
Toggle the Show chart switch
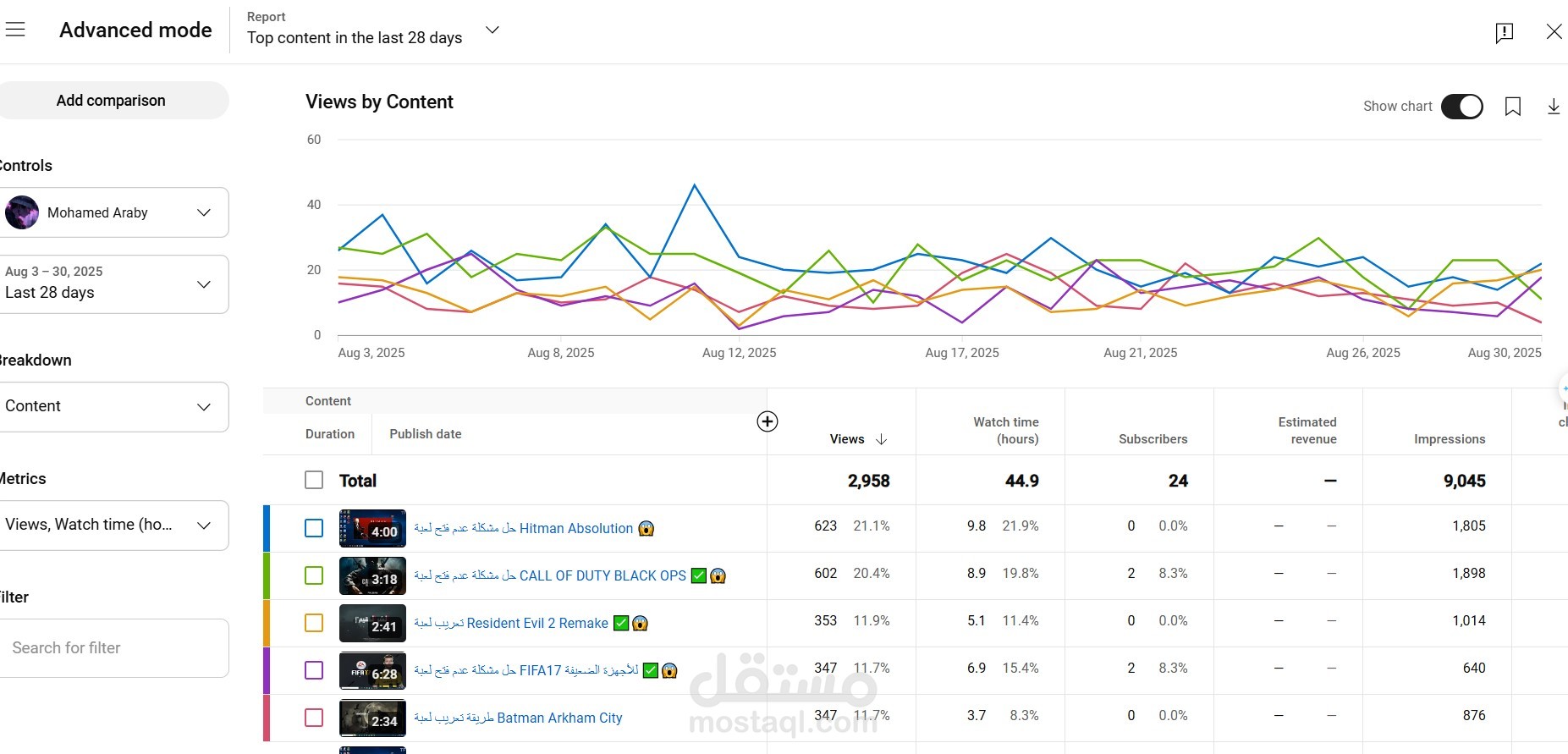click(x=1462, y=107)
